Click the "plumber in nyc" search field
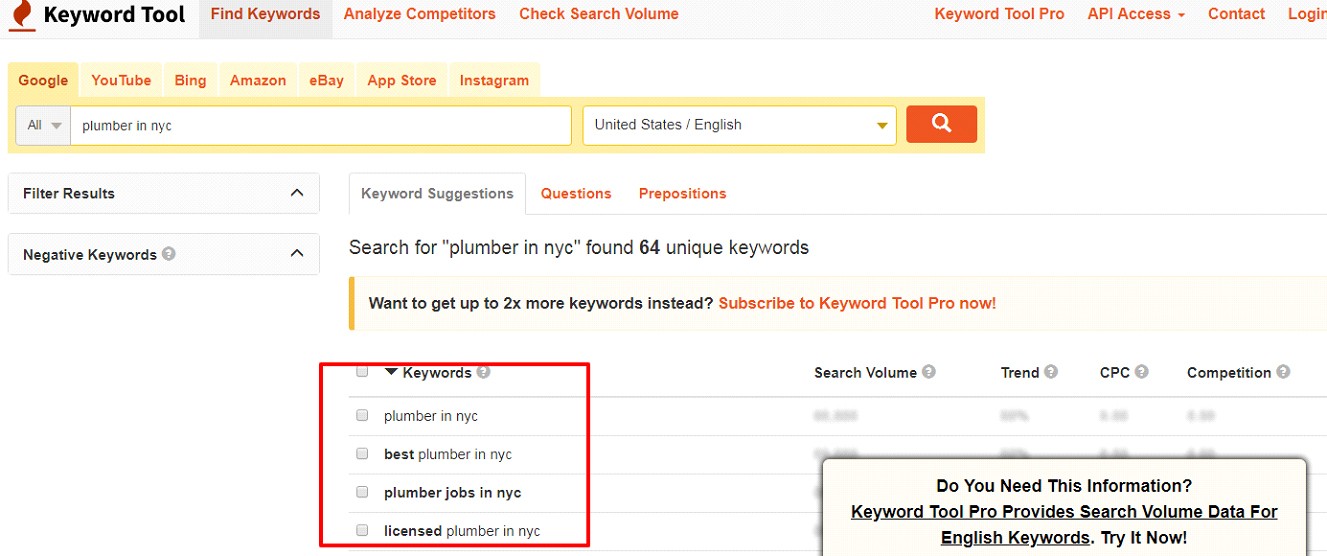This screenshot has height=556, width=1327. tap(320, 126)
